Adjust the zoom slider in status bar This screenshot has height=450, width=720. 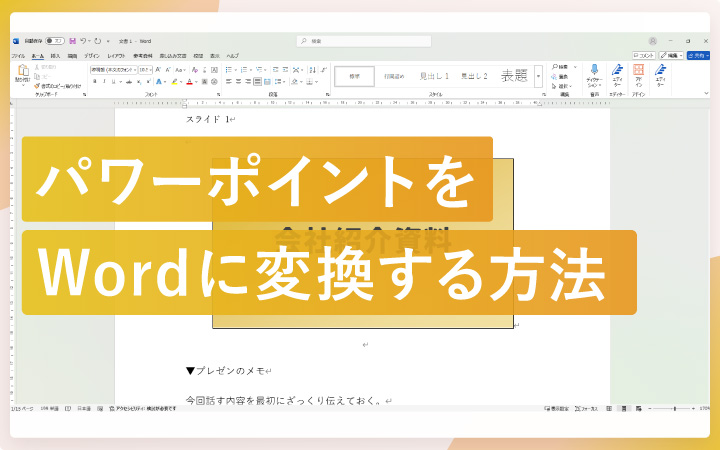[675, 408]
